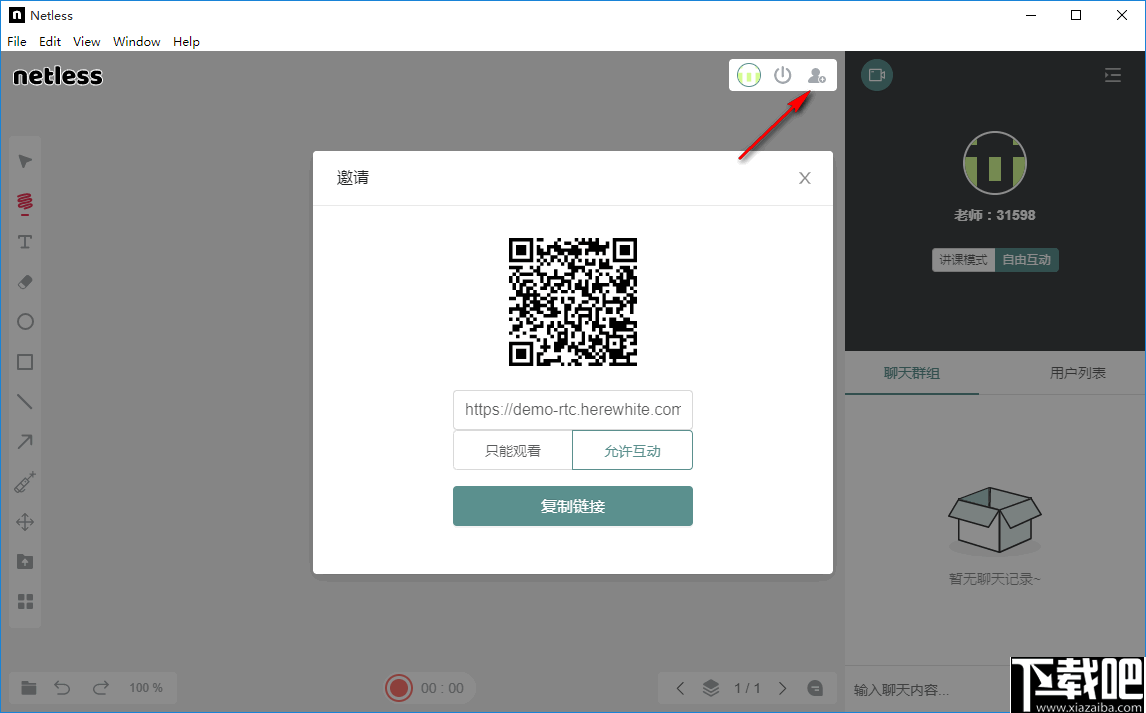
Task: Open the Help menu
Action: click(x=186, y=42)
